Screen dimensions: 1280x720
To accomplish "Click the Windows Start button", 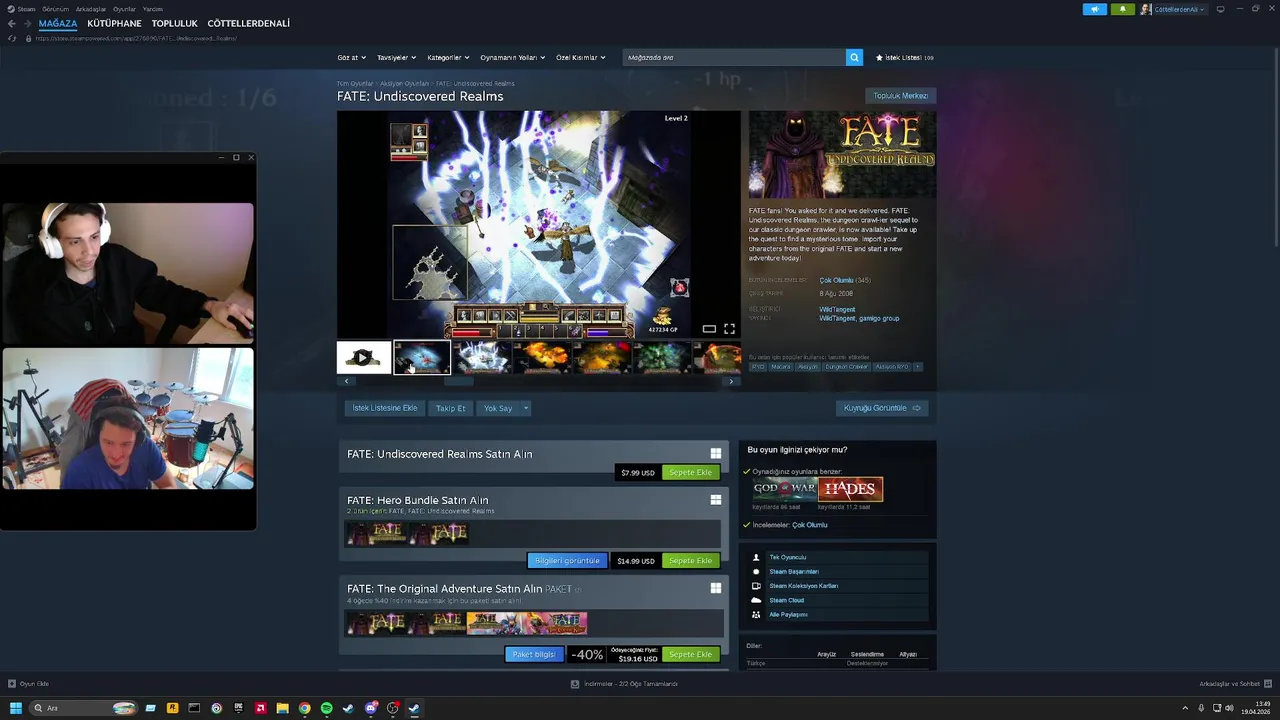I will tap(15, 708).
